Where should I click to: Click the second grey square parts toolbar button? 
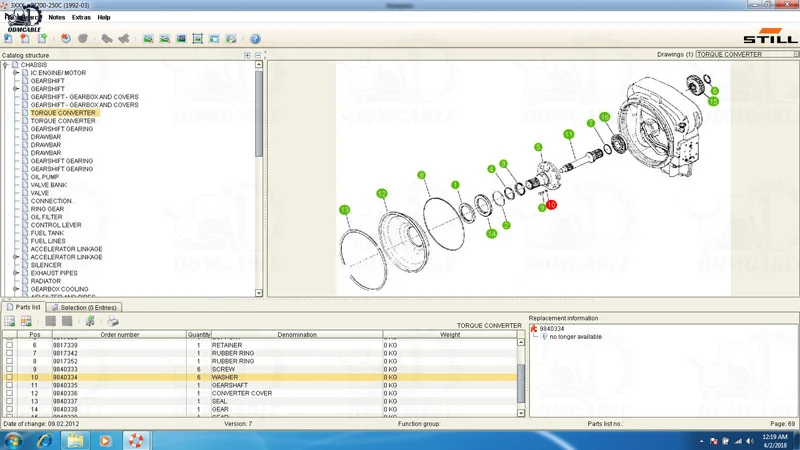[x=67, y=321]
